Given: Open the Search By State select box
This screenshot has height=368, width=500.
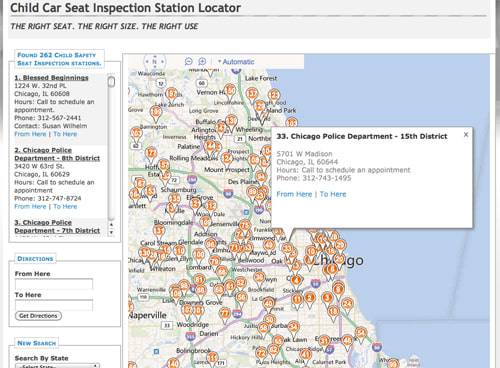Looking at the screenshot, I should 57,366.
